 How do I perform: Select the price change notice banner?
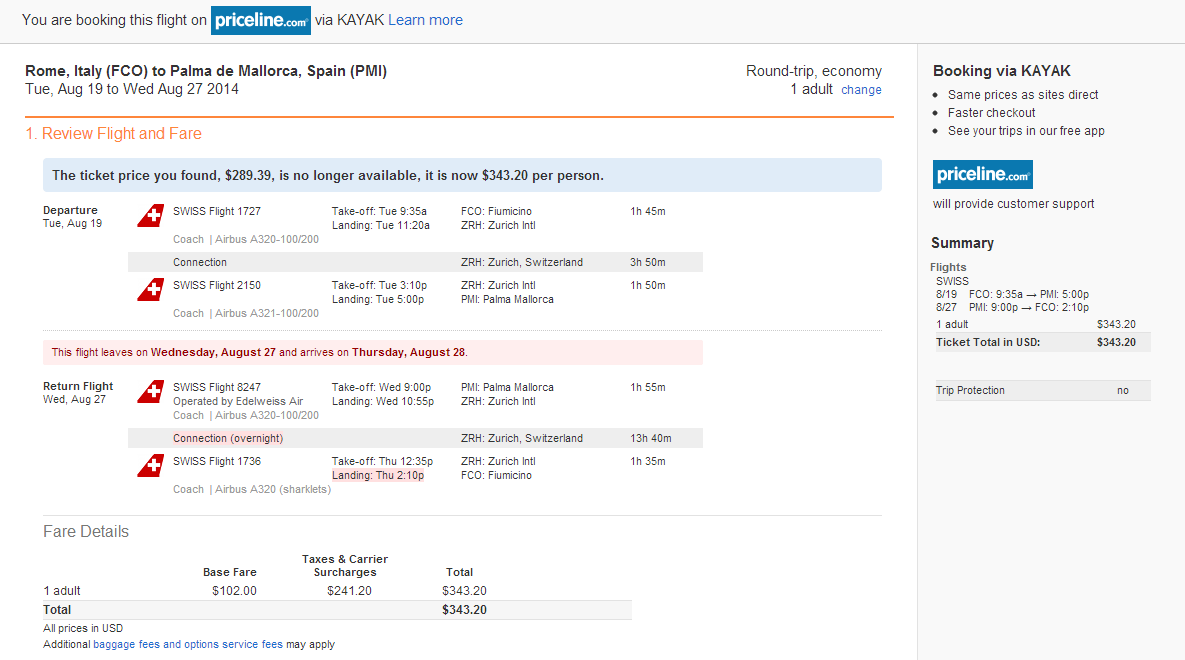463,175
